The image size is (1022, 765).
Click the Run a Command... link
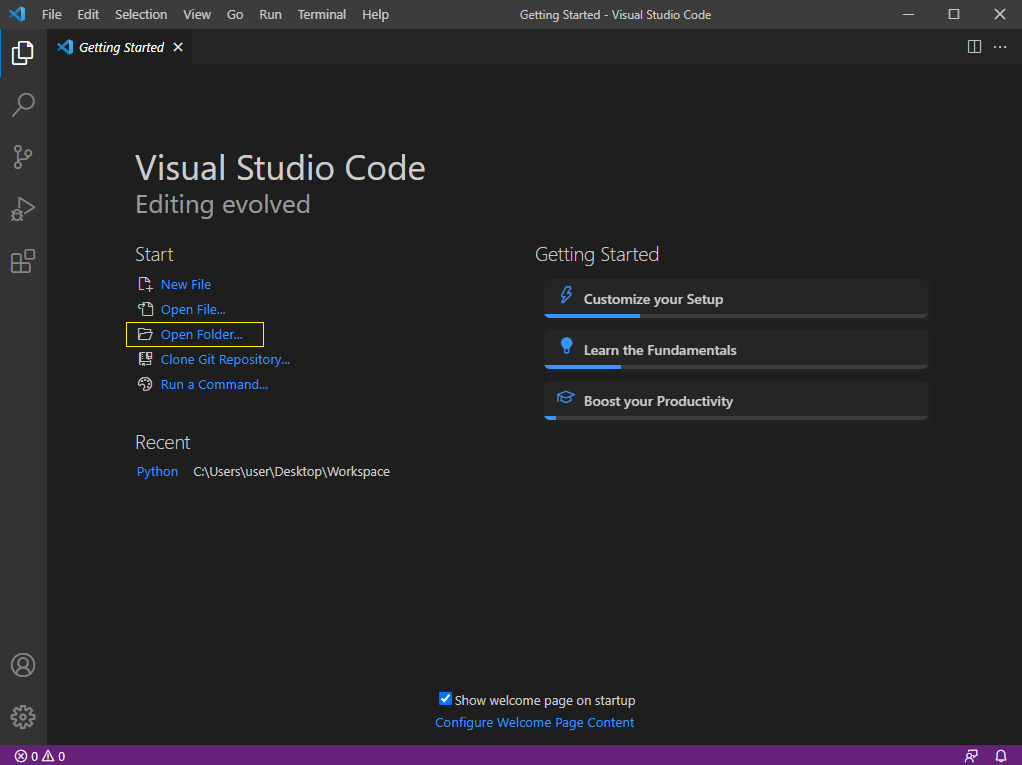click(x=214, y=384)
